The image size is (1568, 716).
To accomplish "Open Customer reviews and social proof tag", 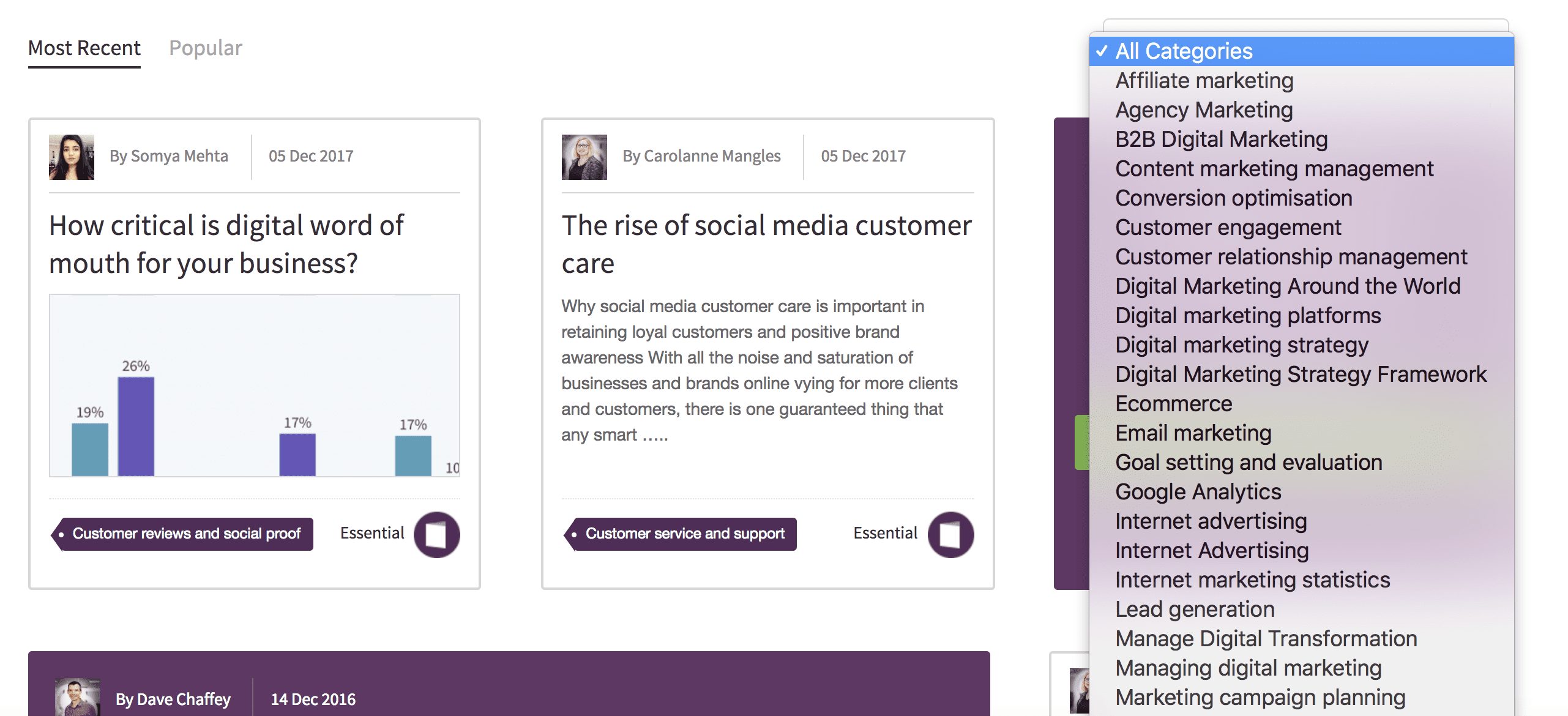I will pyautogui.click(x=186, y=534).
